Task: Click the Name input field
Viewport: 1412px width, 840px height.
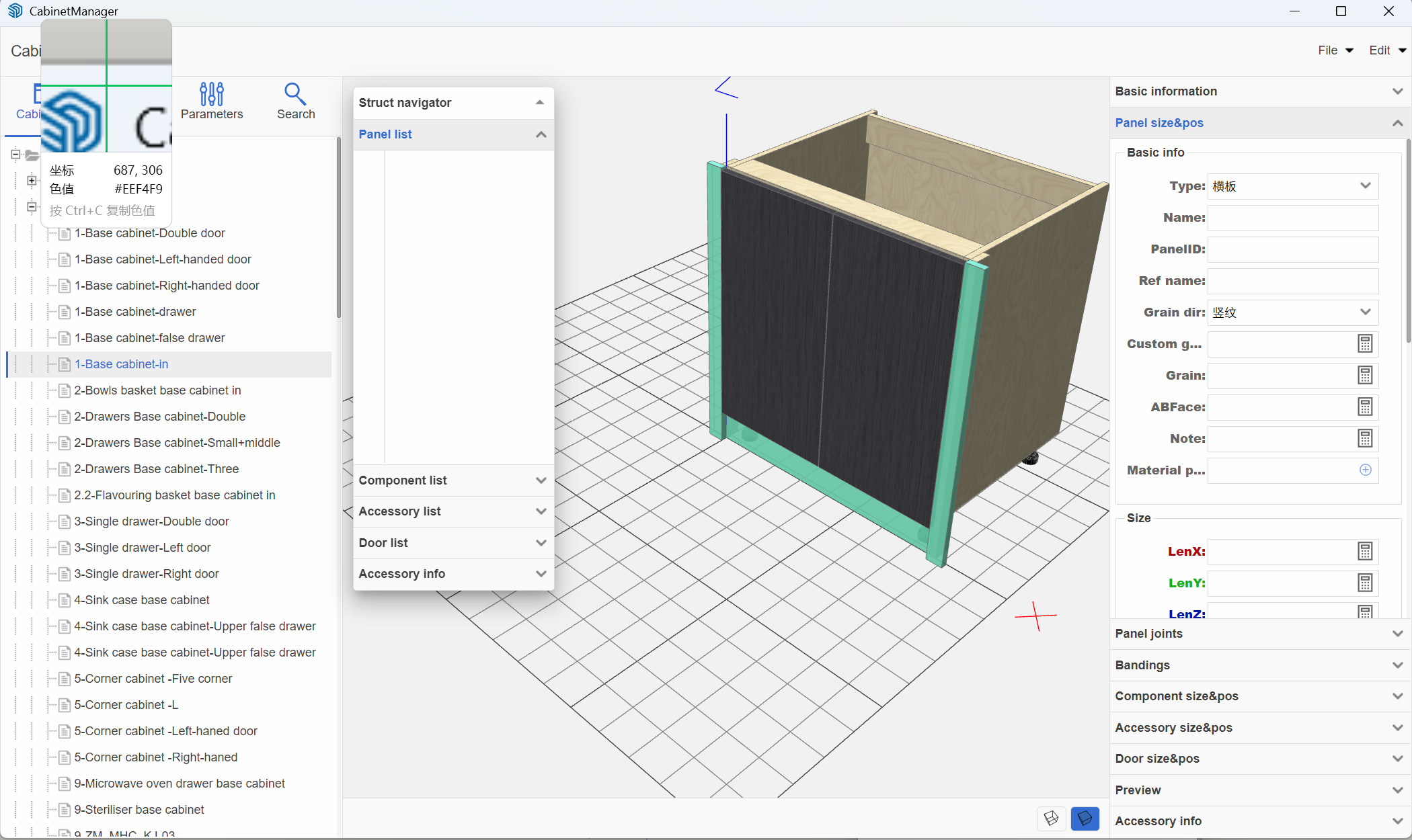Action: [x=1292, y=218]
